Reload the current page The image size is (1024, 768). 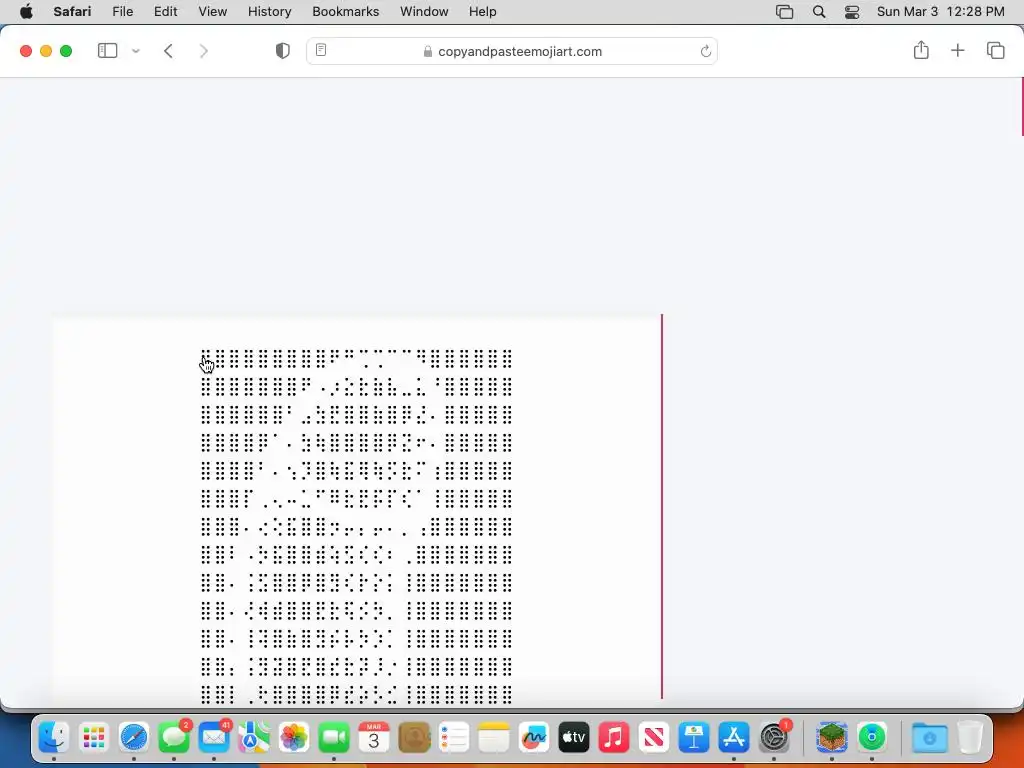(705, 51)
